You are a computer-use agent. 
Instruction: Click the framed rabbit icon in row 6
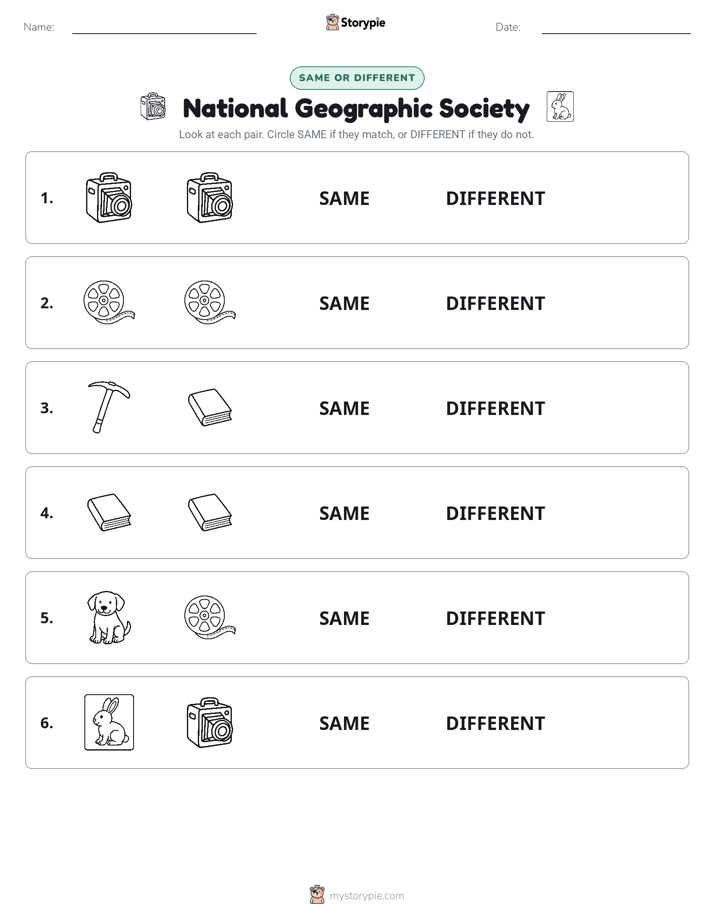click(109, 722)
